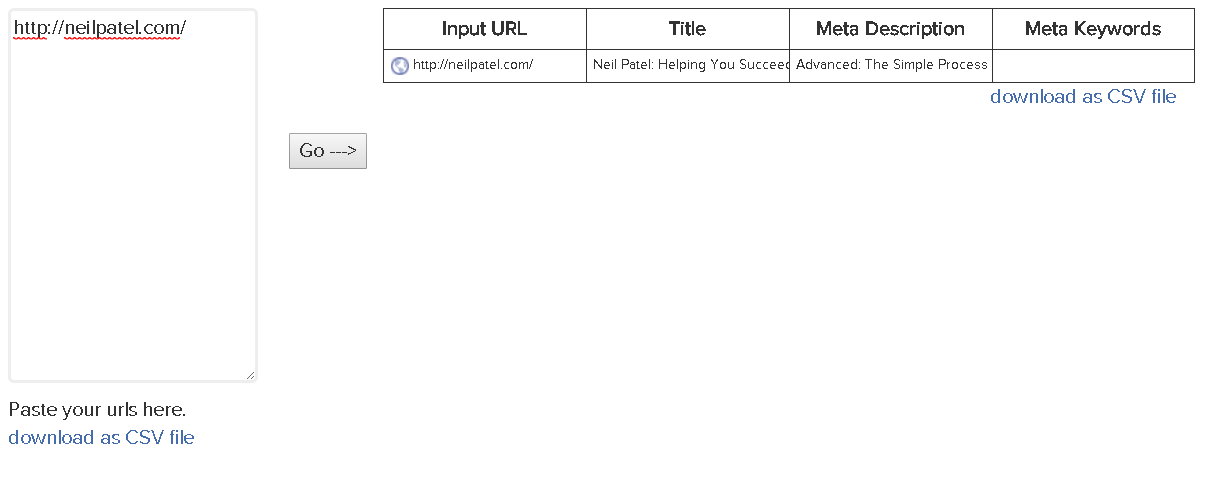Select the Input URL column header
Image resolution: width=1224 pixels, height=484 pixels.
pos(485,29)
